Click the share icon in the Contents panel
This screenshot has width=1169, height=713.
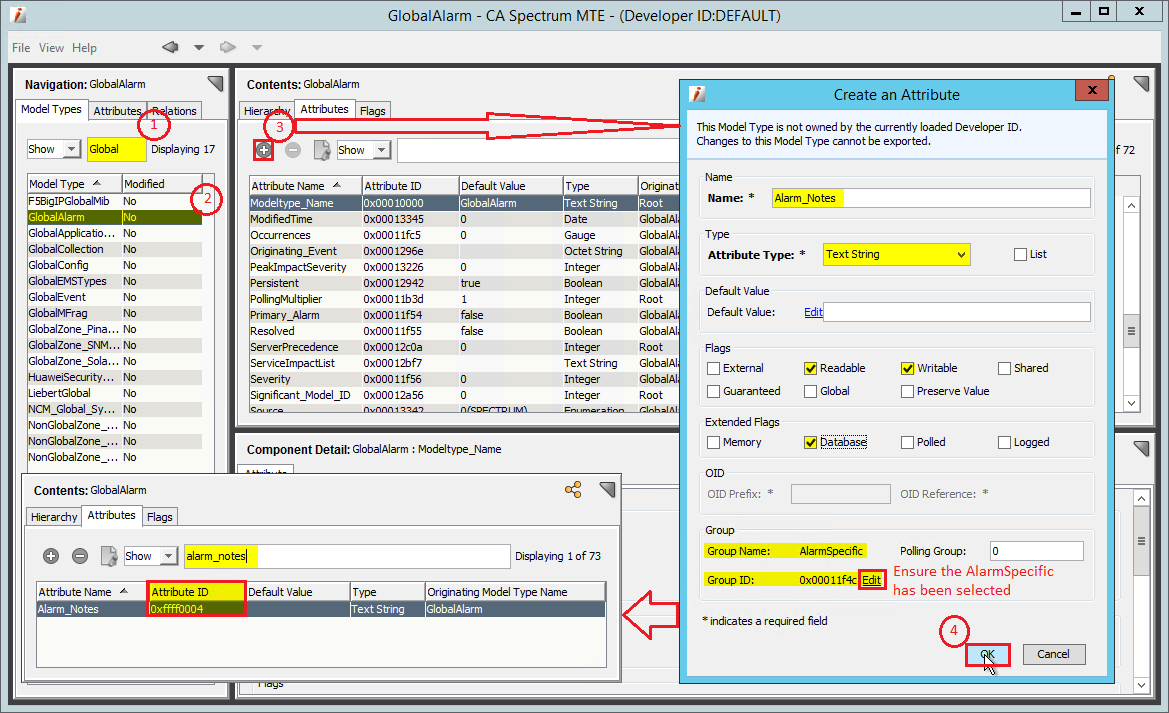pos(573,489)
